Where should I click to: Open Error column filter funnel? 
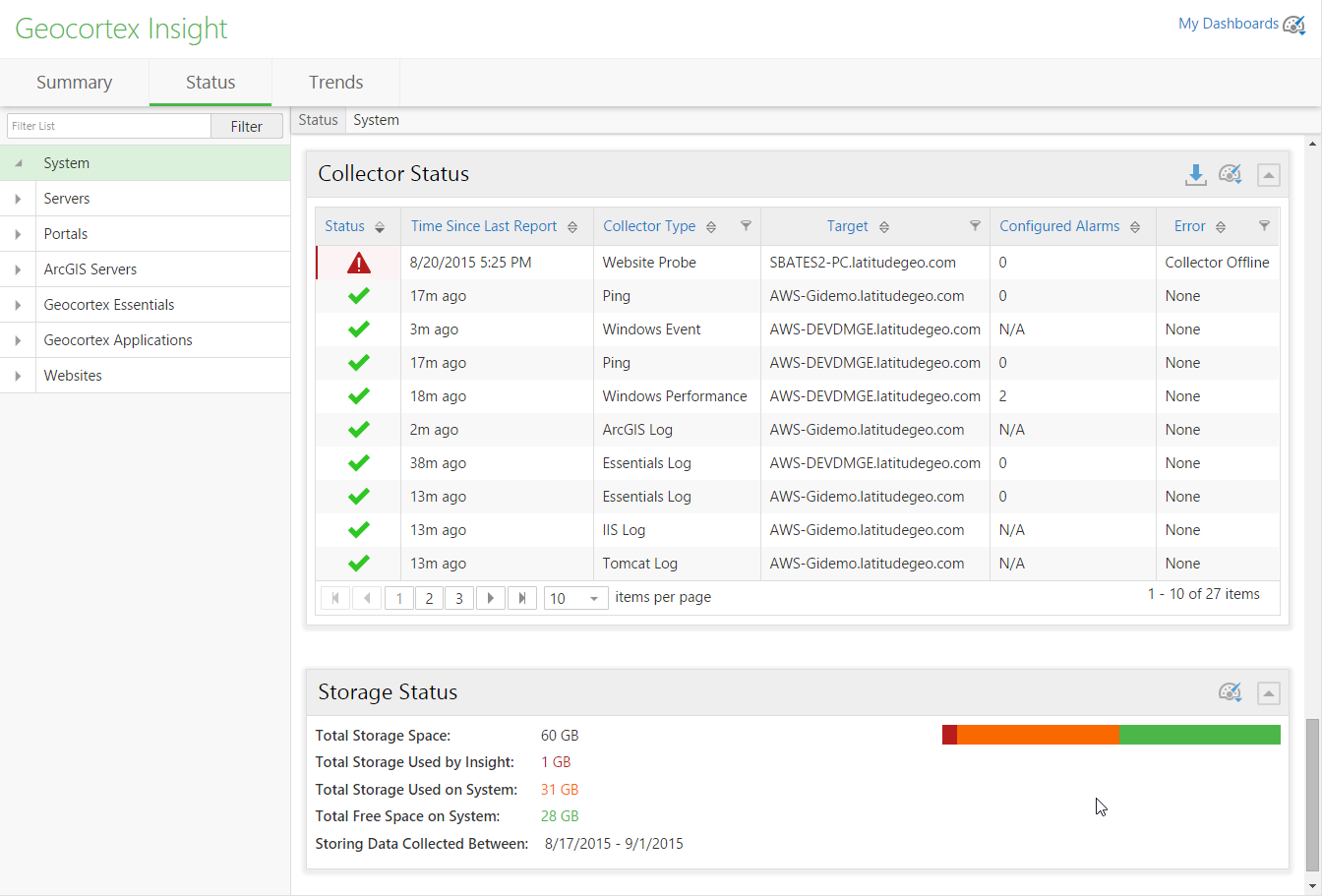tap(1264, 226)
